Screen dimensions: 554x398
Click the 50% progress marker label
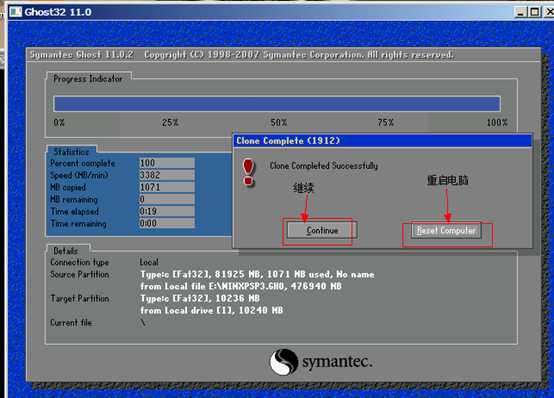pos(278,123)
